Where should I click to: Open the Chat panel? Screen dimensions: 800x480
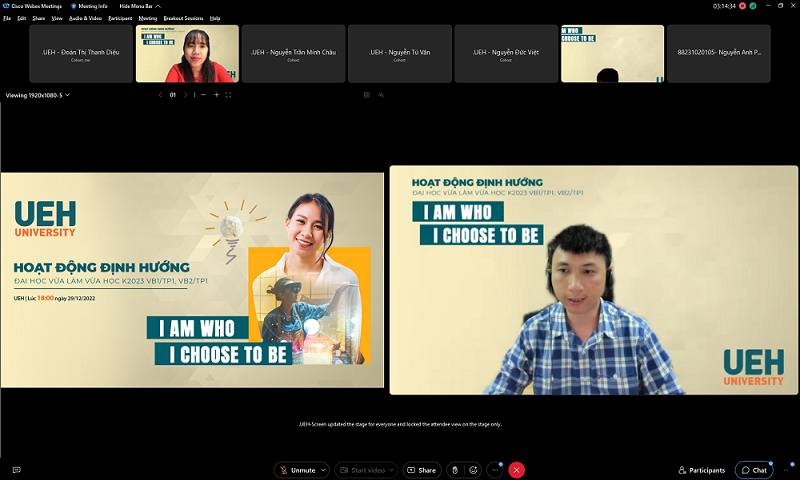754,470
